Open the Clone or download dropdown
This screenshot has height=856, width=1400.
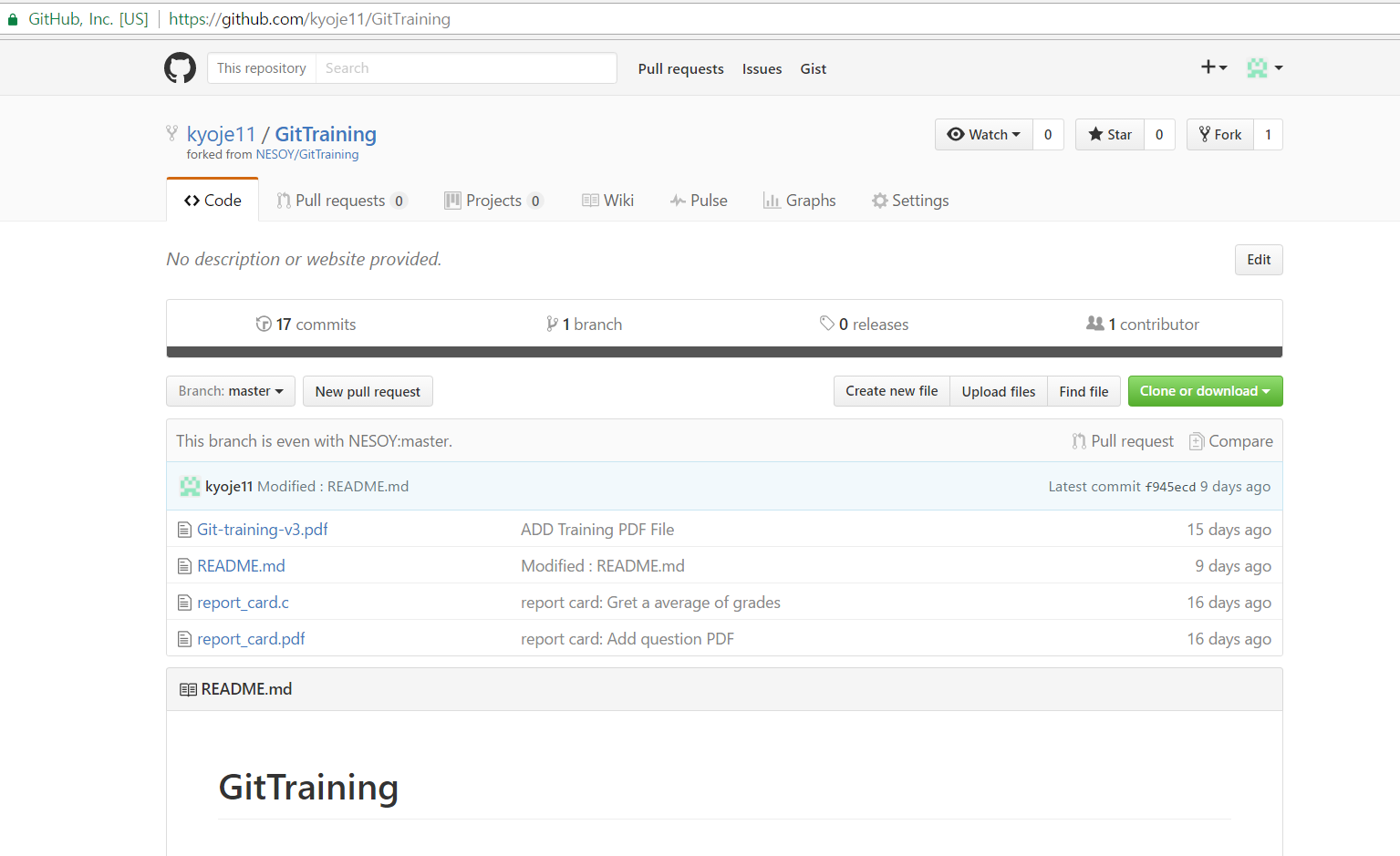[1205, 391]
